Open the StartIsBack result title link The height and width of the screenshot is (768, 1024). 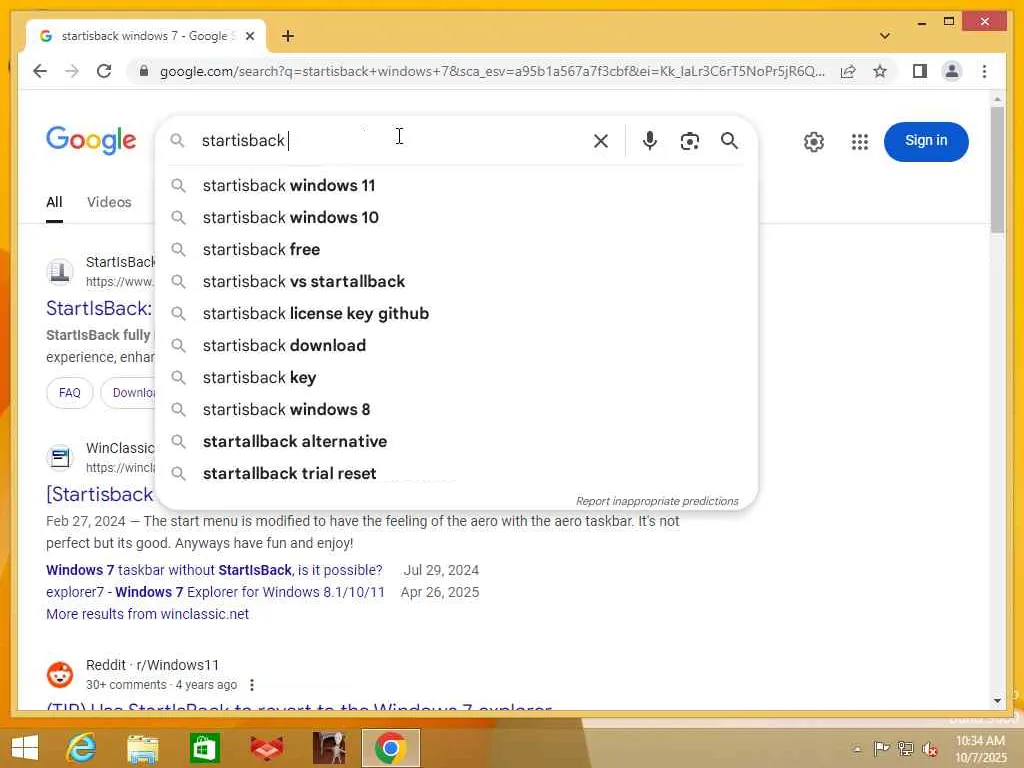(99, 308)
